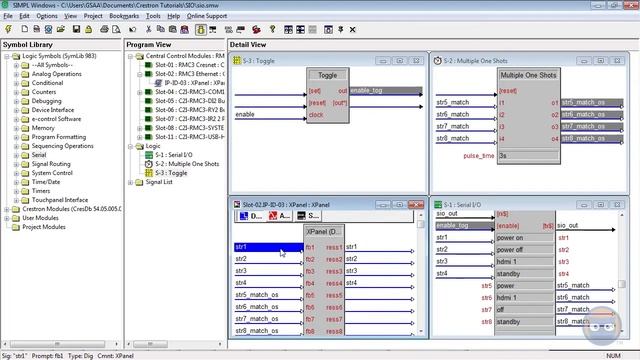Expand the Timers folder
This screenshot has width=640, height=360.
point(16,191)
